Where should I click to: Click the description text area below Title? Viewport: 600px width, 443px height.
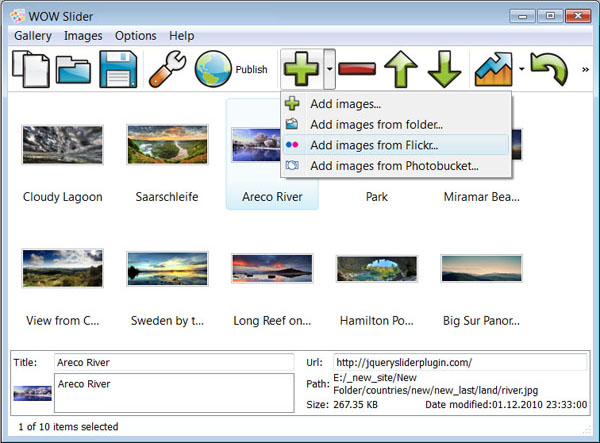pyautogui.click(x=174, y=393)
